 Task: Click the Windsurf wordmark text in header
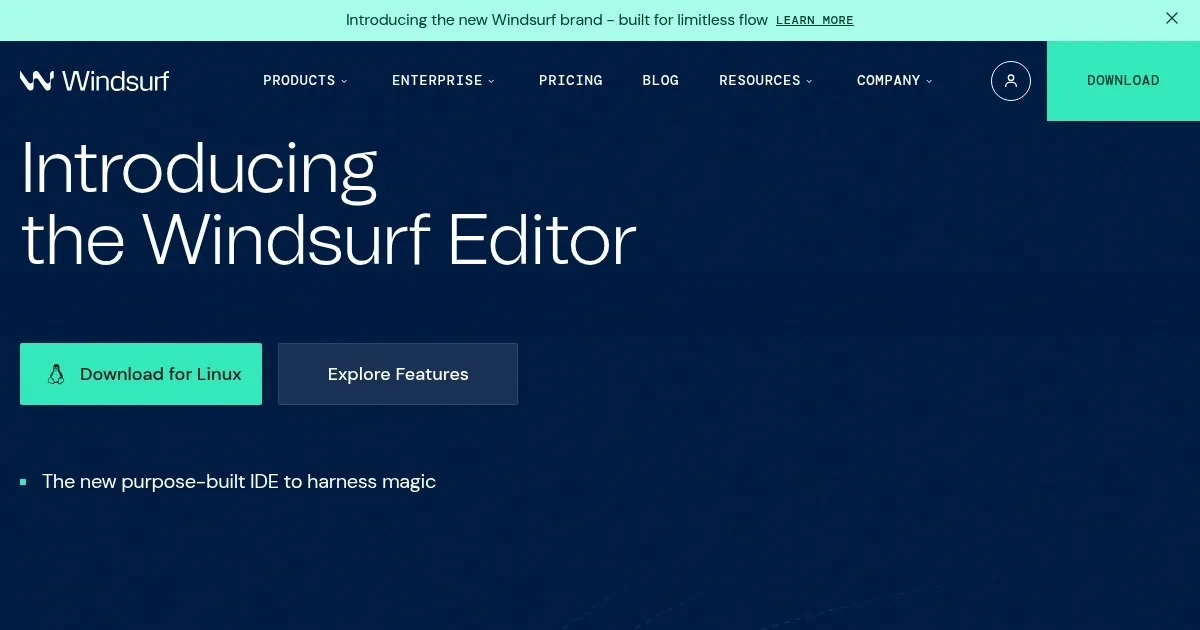pyautogui.click(x=115, y=81)
